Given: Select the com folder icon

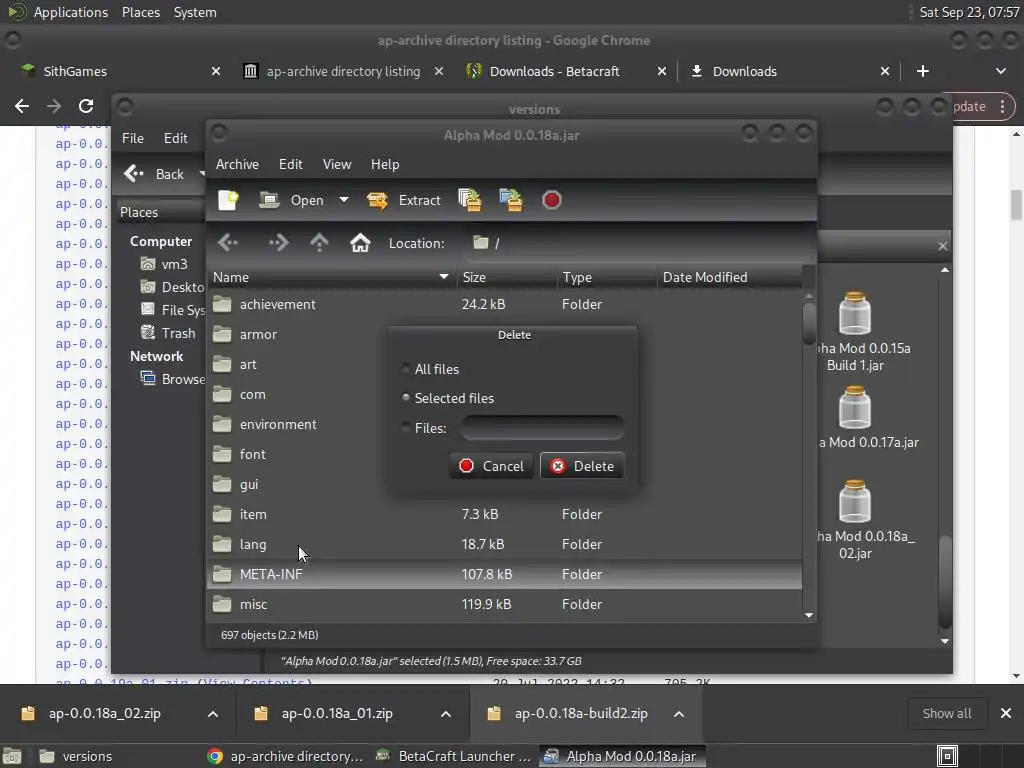Looking at the screenshot, I should [223, 394].
